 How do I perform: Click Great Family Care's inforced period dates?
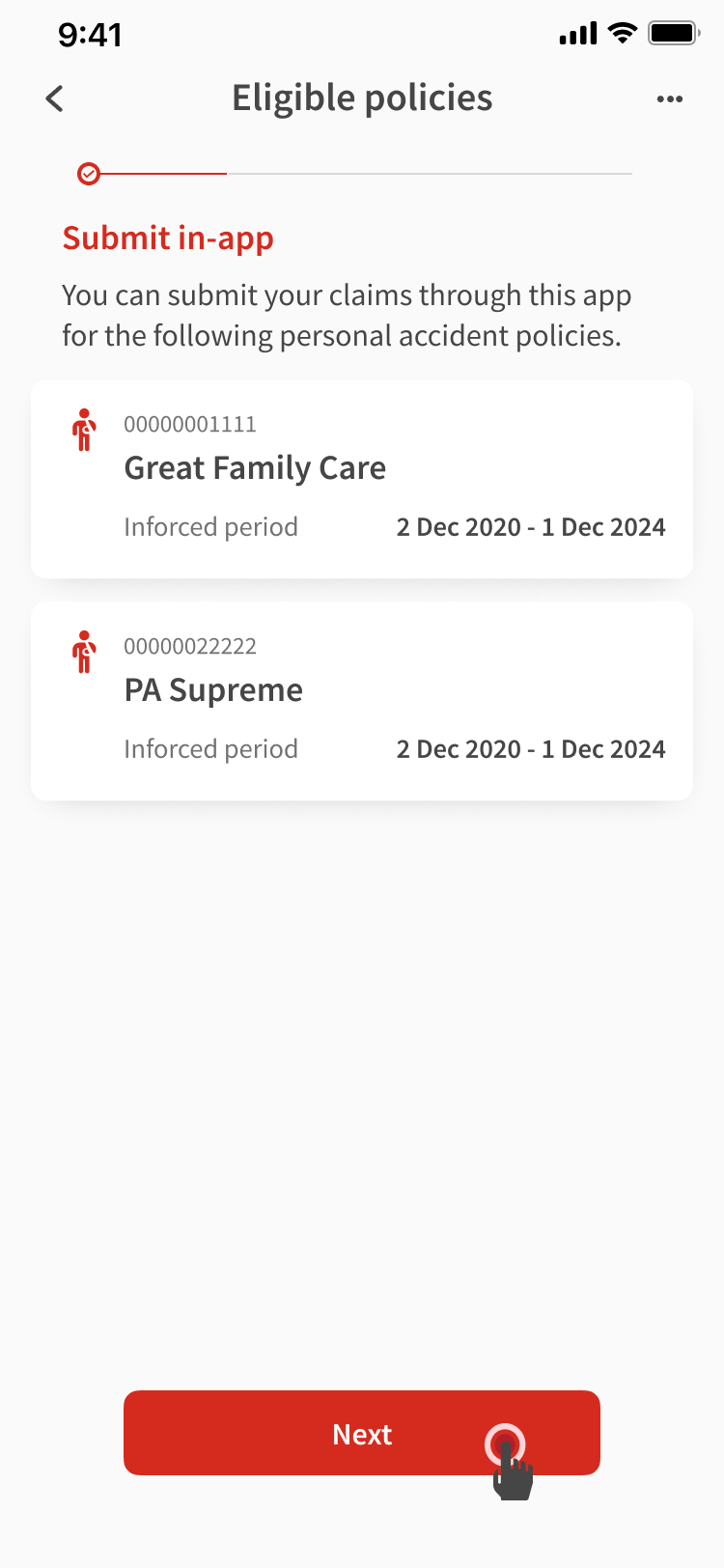tap(531, 527)
